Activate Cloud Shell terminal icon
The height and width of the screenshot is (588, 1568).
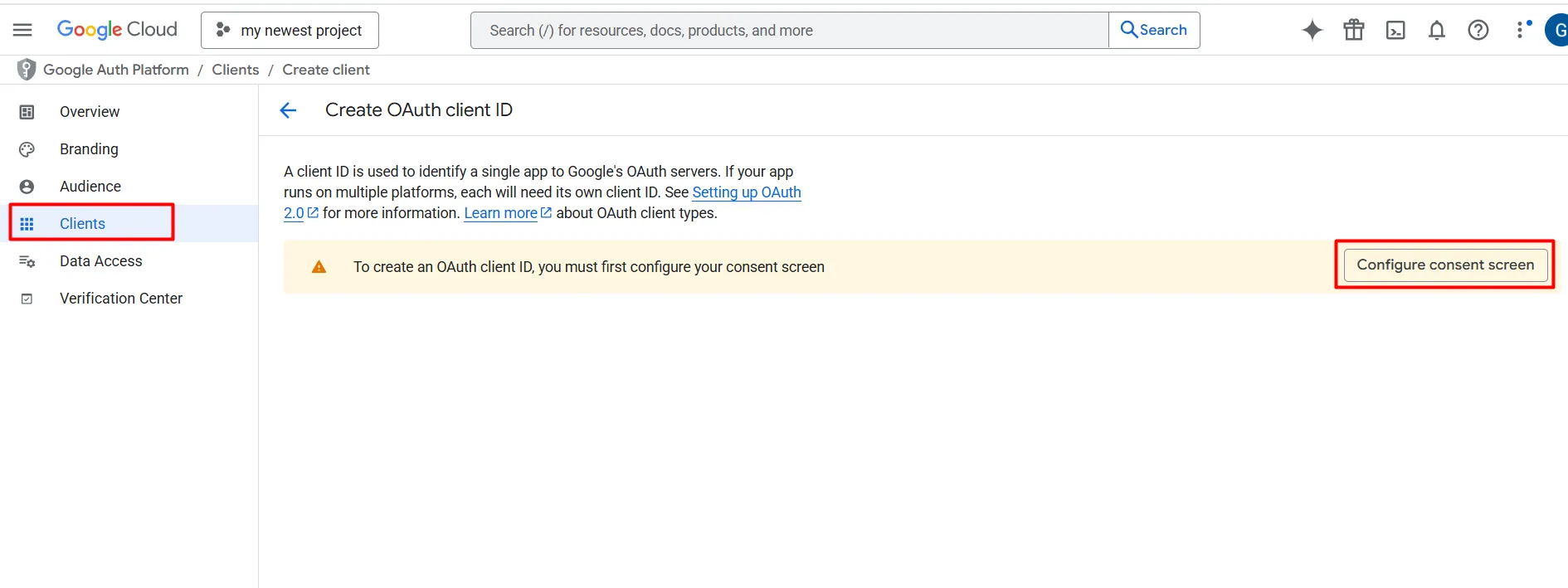coord(1395,30)
